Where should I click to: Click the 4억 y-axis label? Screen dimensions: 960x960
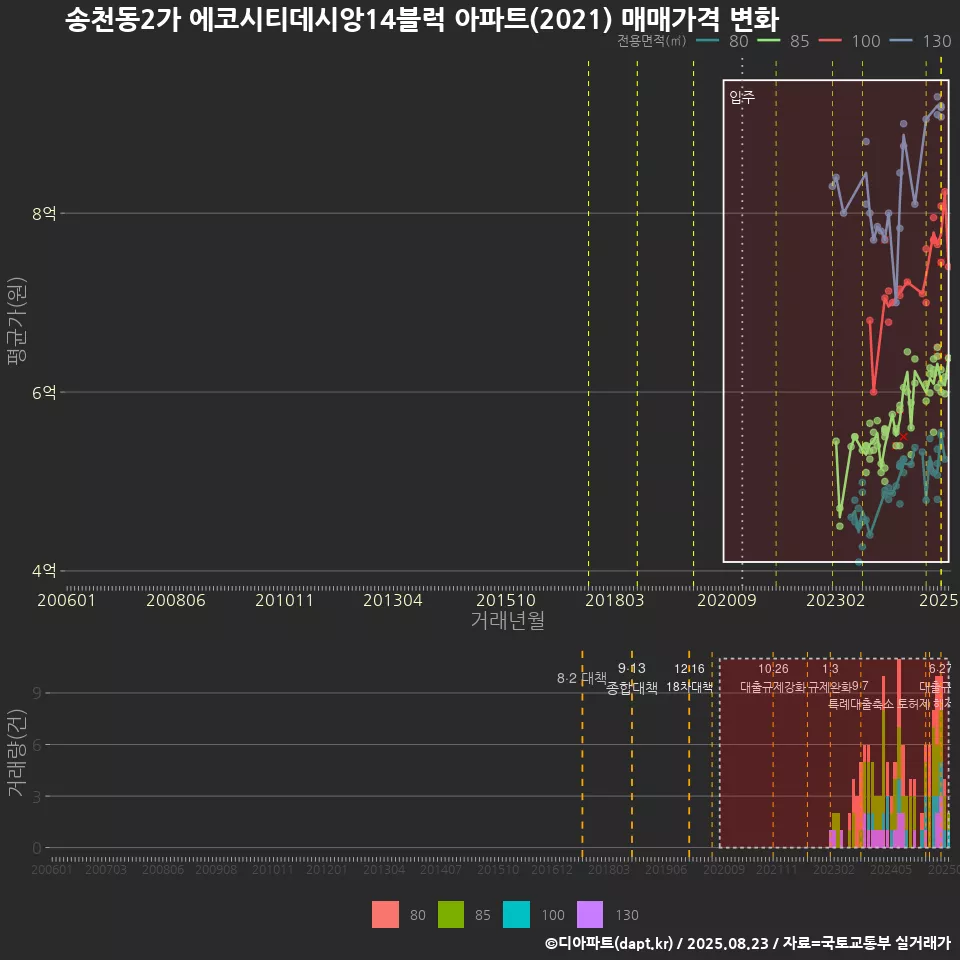coord(44,571)
